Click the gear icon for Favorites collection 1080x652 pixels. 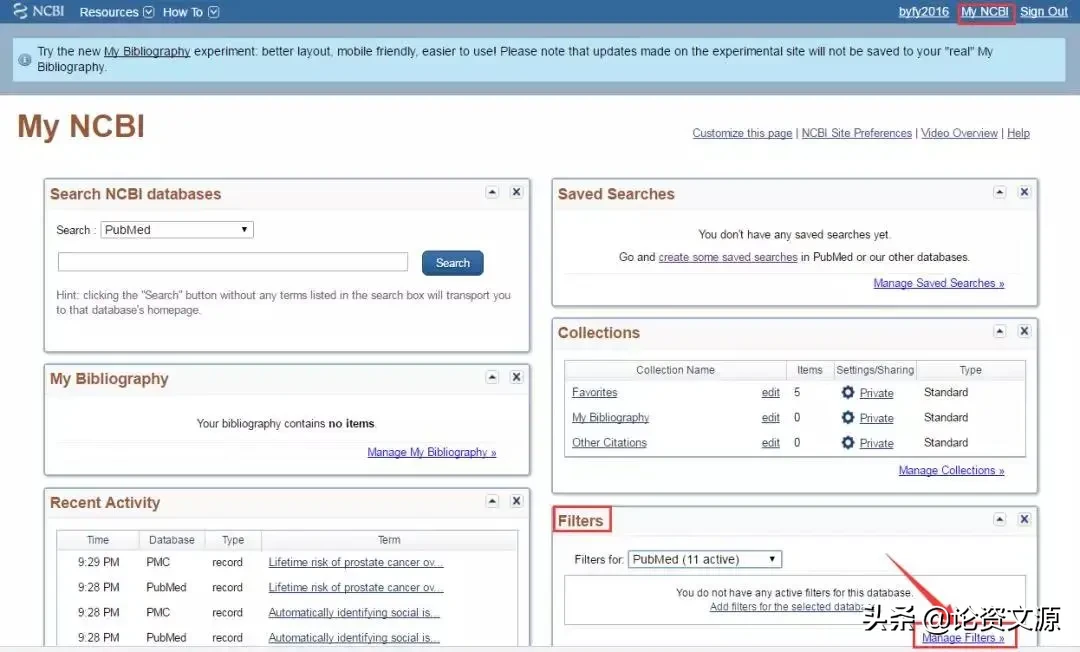848,392
